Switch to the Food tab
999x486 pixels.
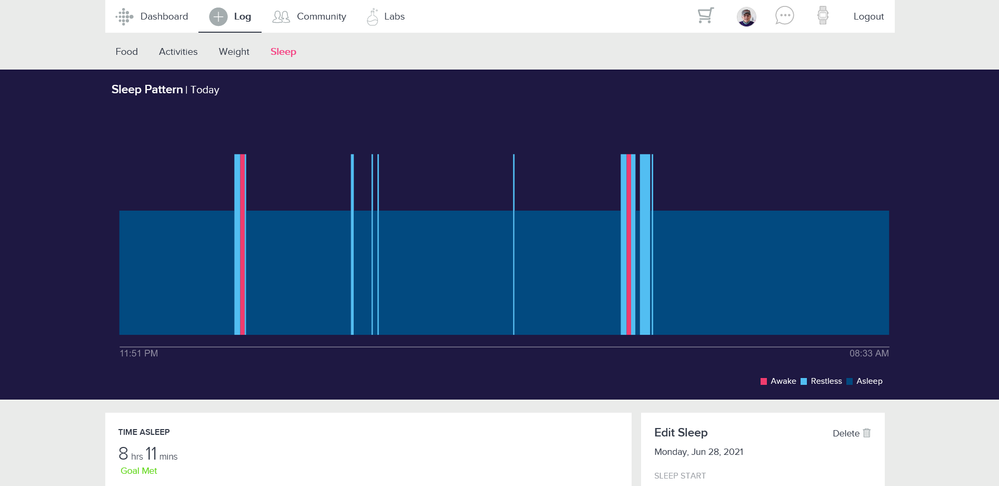point(127,52)
